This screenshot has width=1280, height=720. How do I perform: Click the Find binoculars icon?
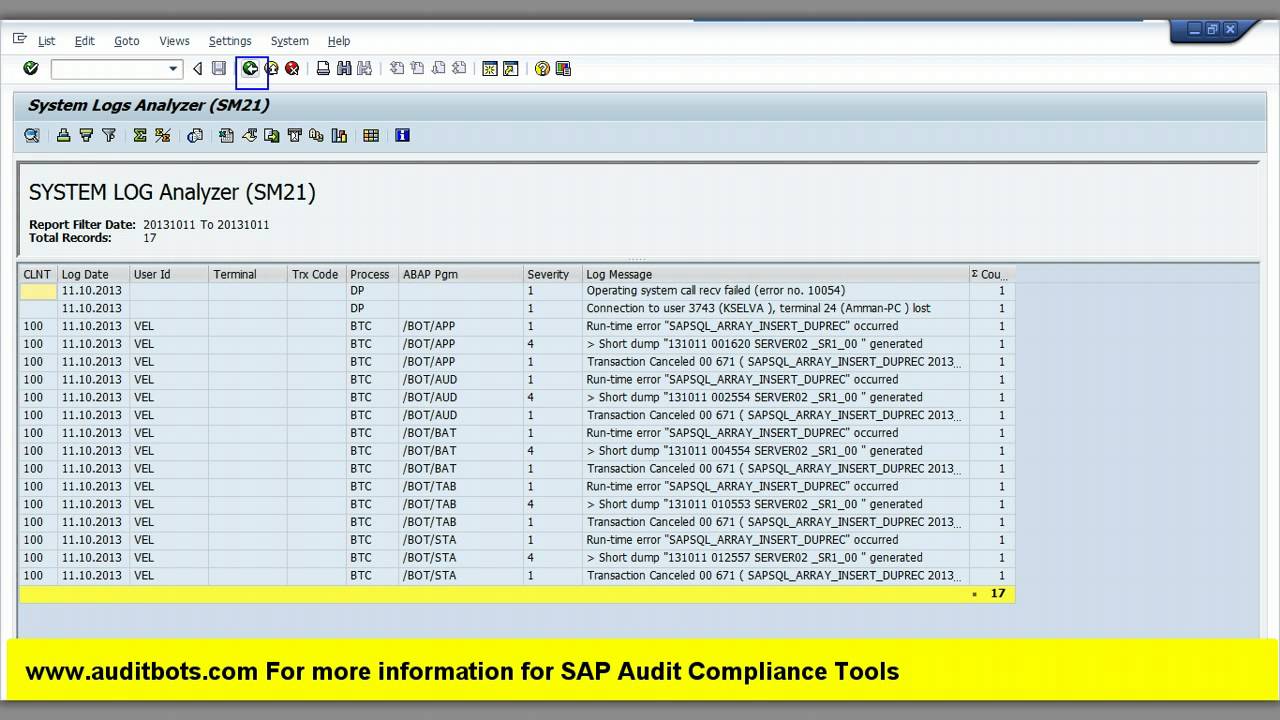click(344, 68)
